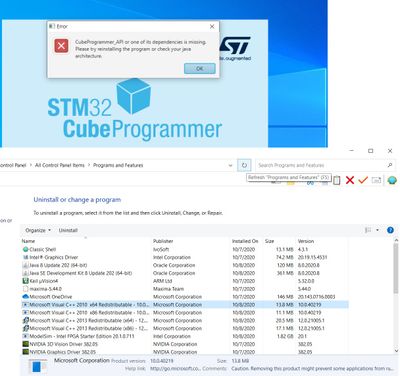This screenshot has height=376, width=400.
Task: Click the scrollbar down arrow
Action: [x=396, y=351]
